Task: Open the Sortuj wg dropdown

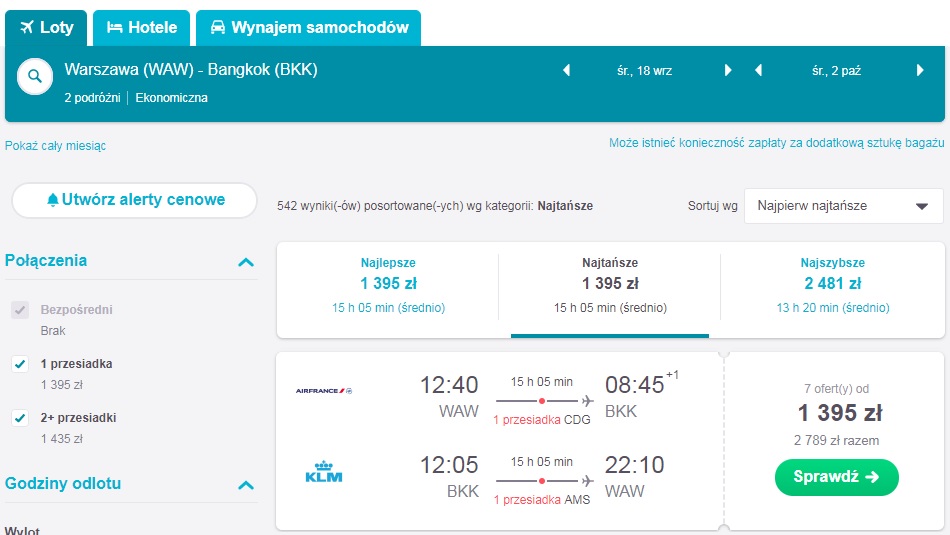Action: pos(843,206)
